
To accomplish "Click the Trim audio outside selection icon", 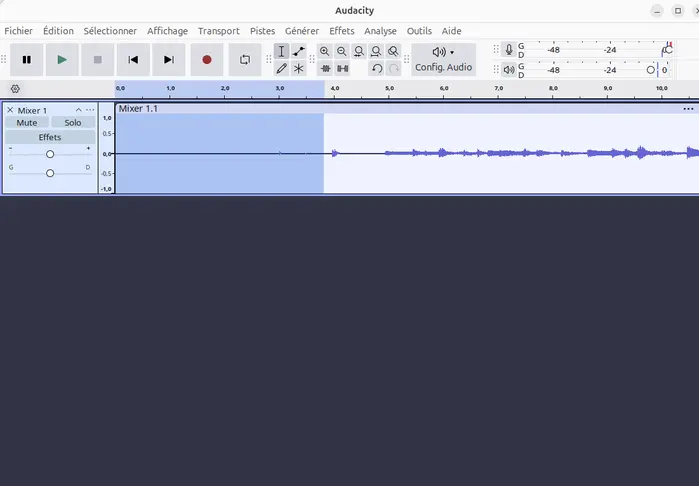I will (325, 68).
